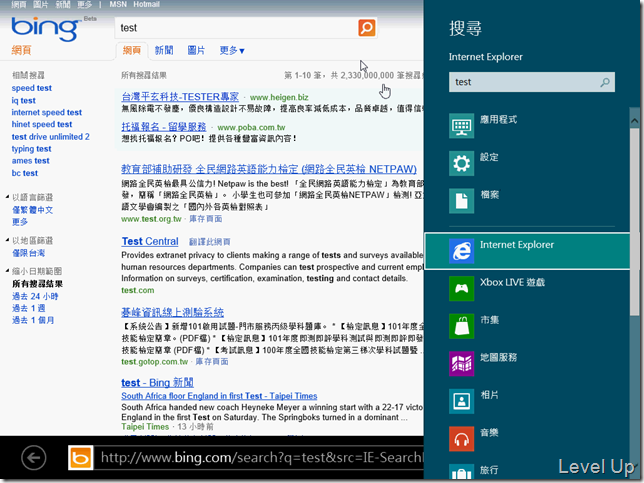The image size is (644, 483).
Task: Open the 'ames test' related search
Action: click(x=30, y=161)
